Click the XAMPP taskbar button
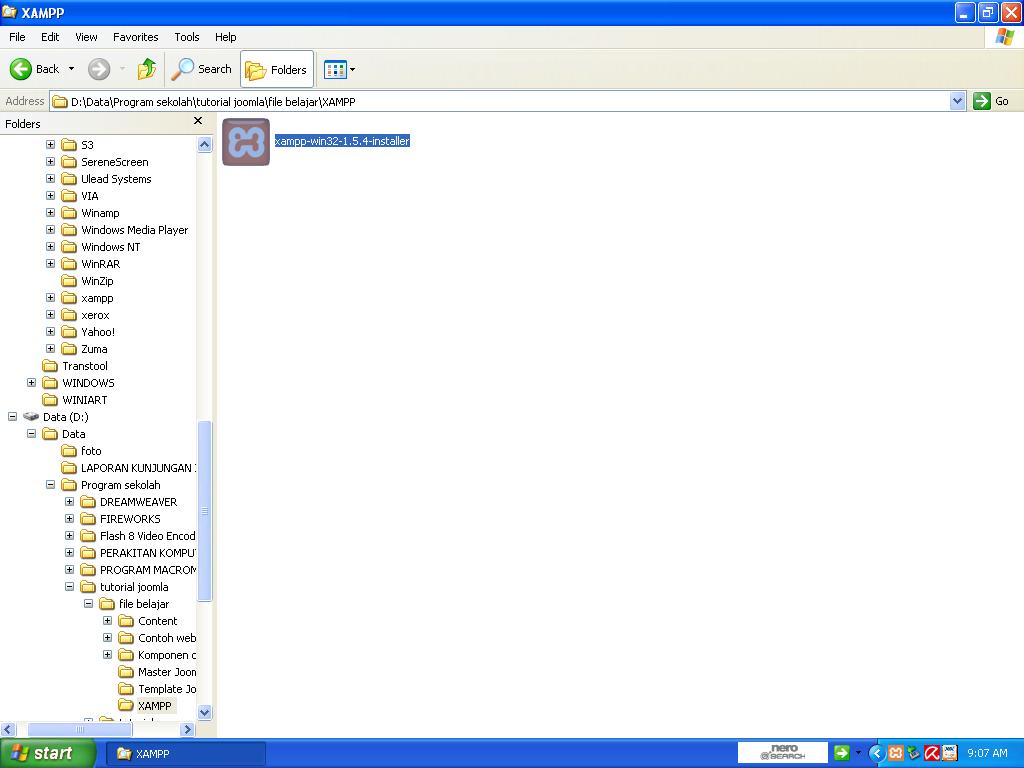This screenshot has height=768, width=1024. (x=185, y=754)
